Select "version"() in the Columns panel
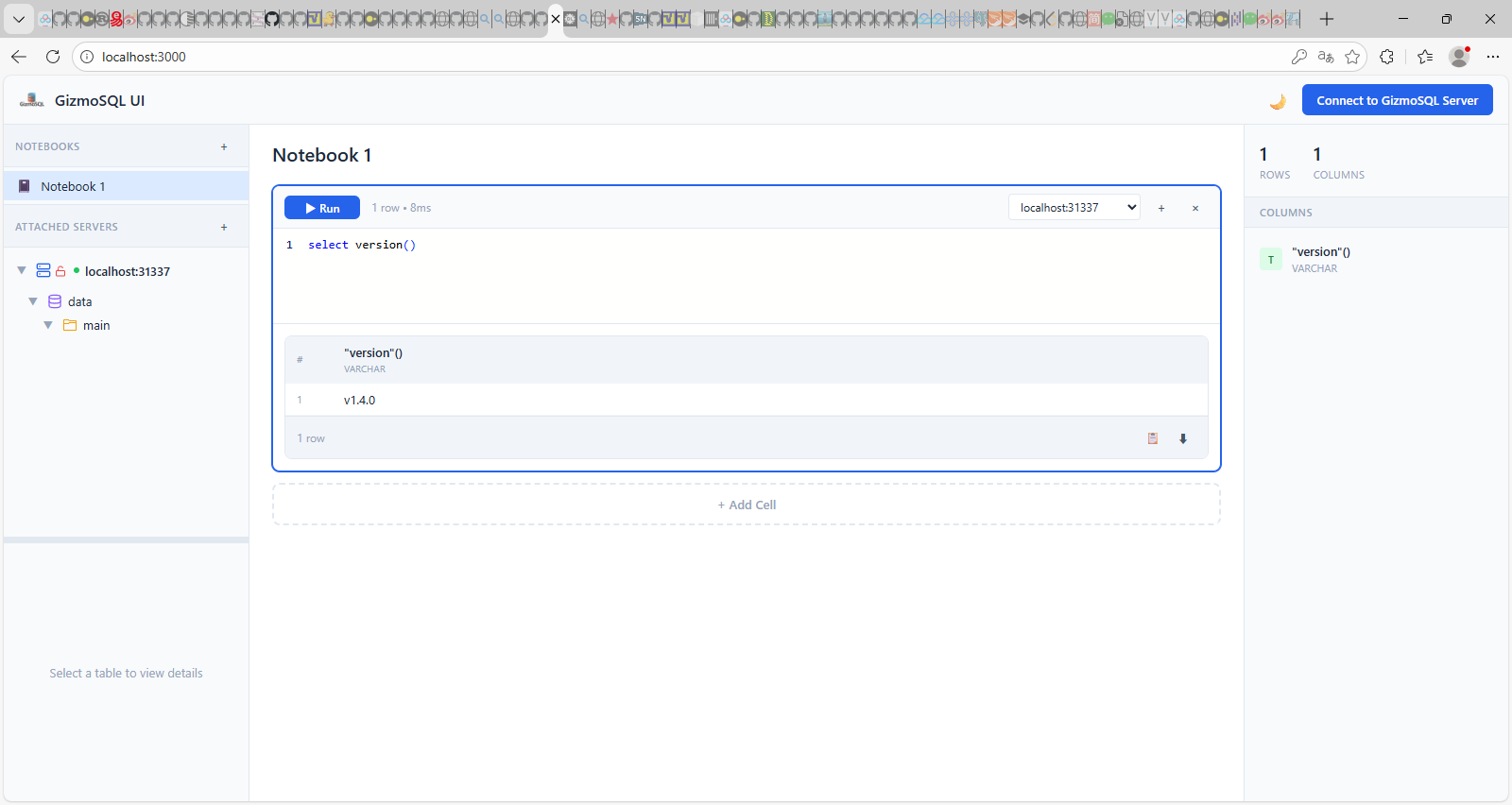This screenshot has width=1512, height=805. 1321,252
